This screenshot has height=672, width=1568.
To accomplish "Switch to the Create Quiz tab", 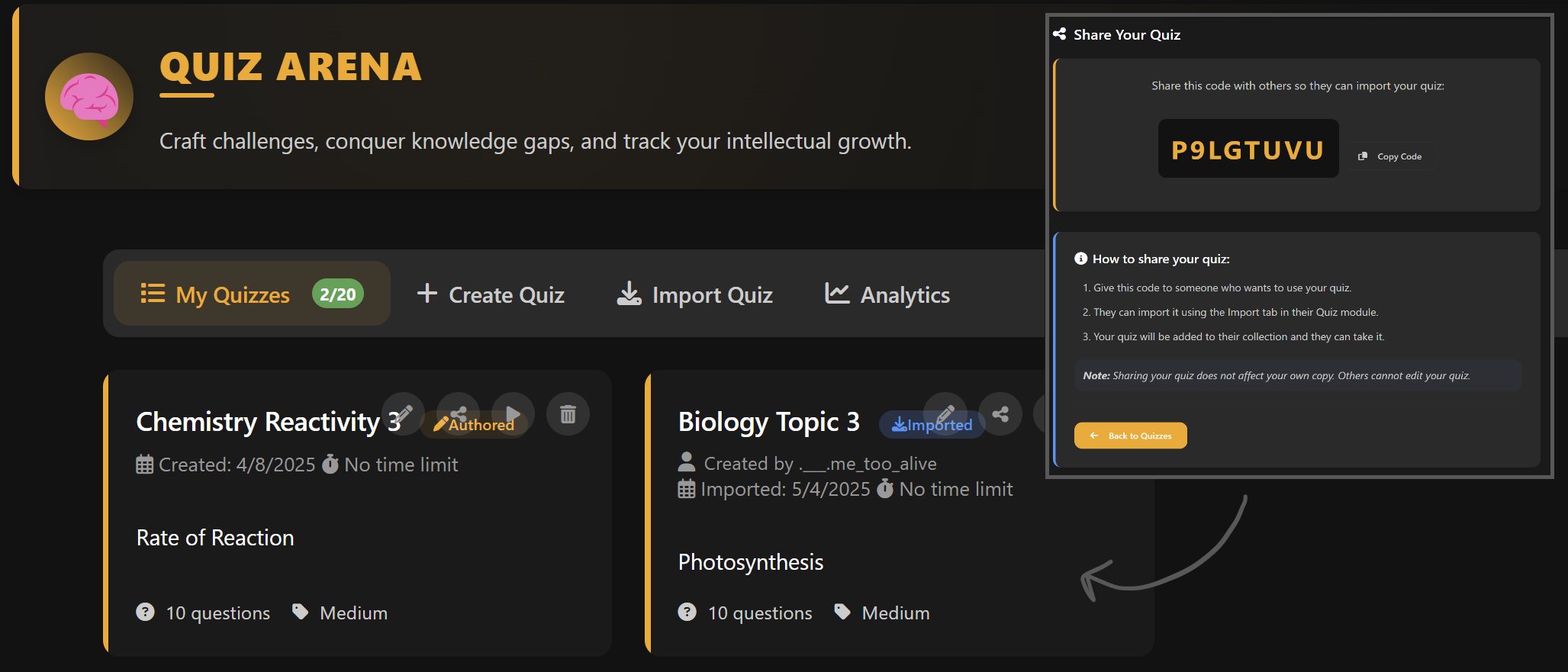I will 491,294.
